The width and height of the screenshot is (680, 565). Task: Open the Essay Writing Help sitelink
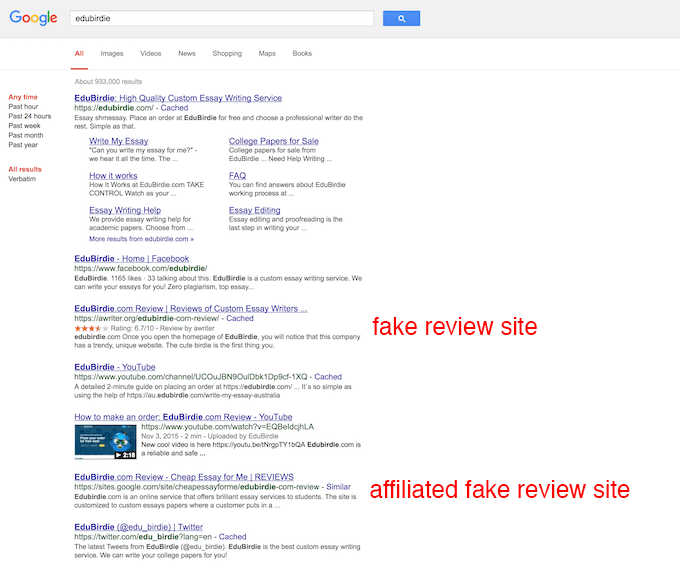click(x=125, y=210)
